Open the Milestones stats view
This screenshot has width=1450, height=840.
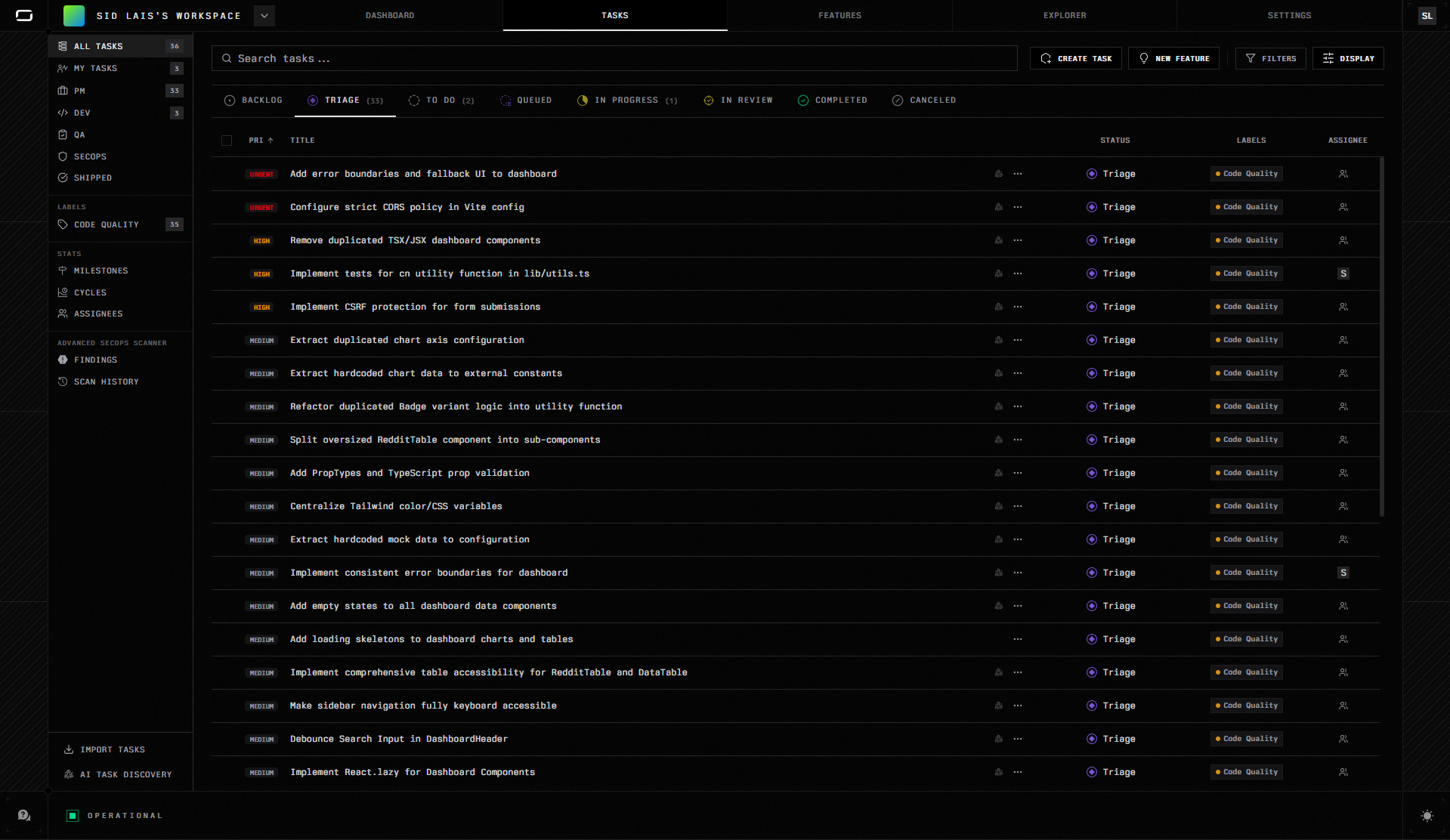pyautogui.click(x=100, y=270)
